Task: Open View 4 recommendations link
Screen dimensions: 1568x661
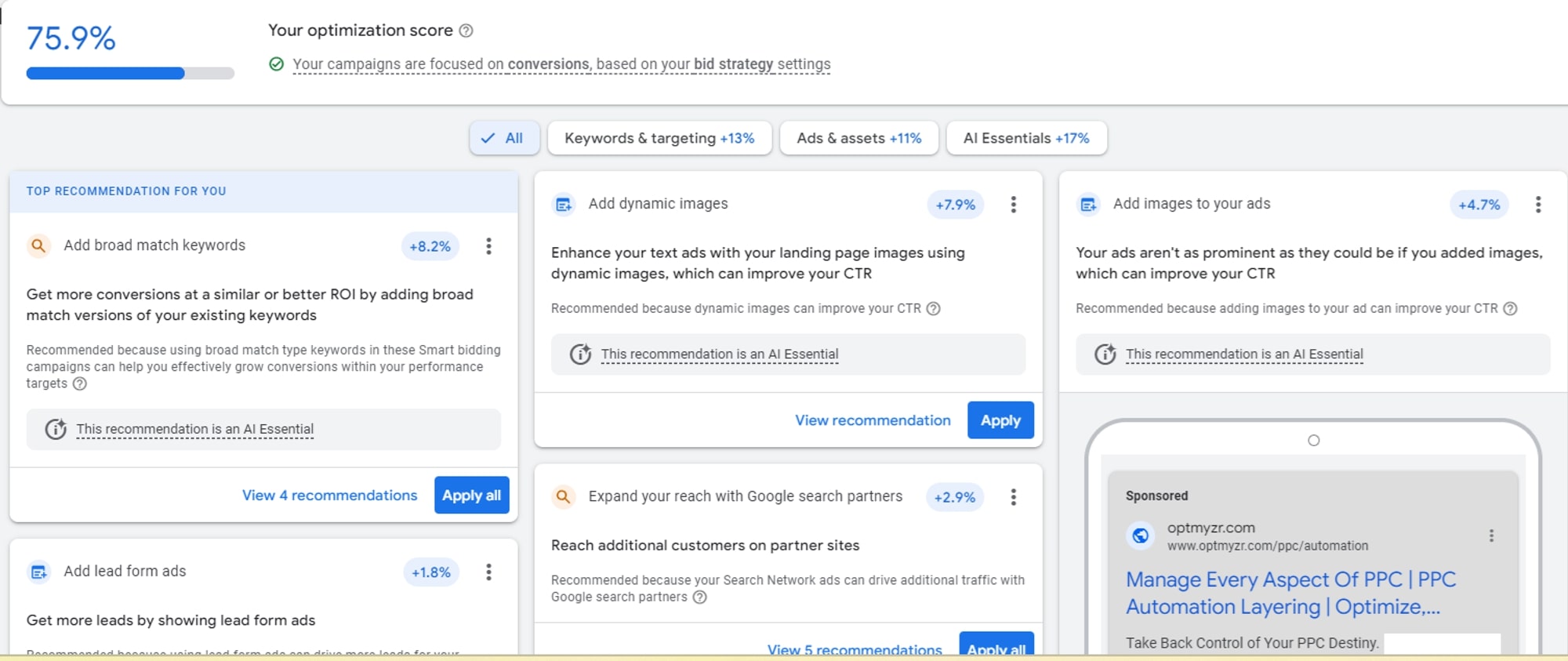Action: point(329,496)
